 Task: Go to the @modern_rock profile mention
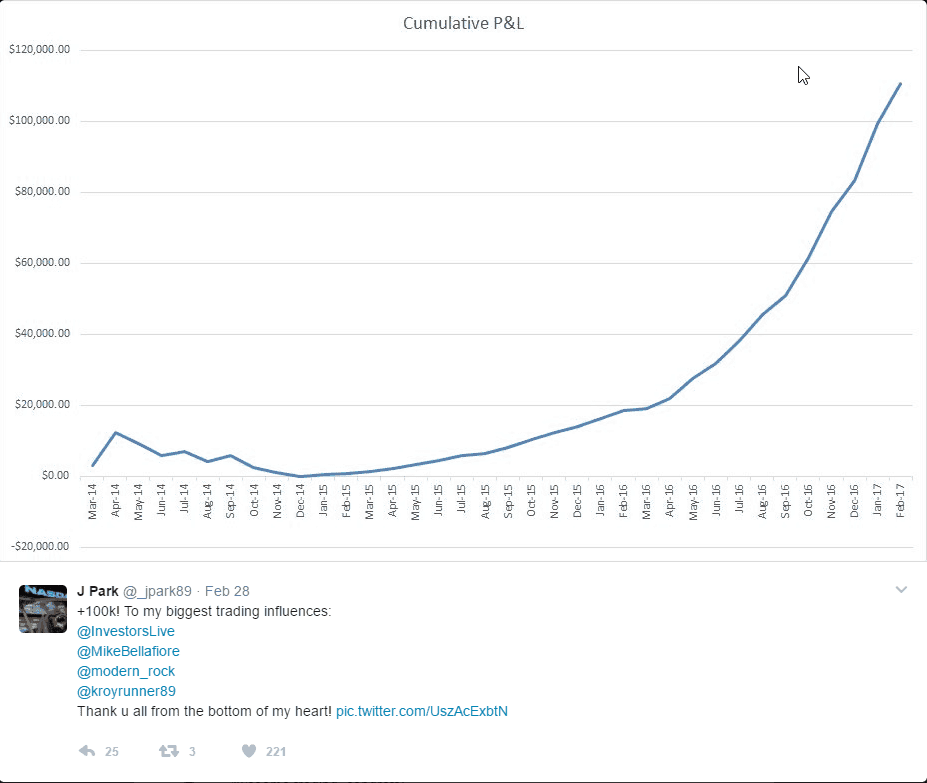pyautogui.click(x=126, y=671)
